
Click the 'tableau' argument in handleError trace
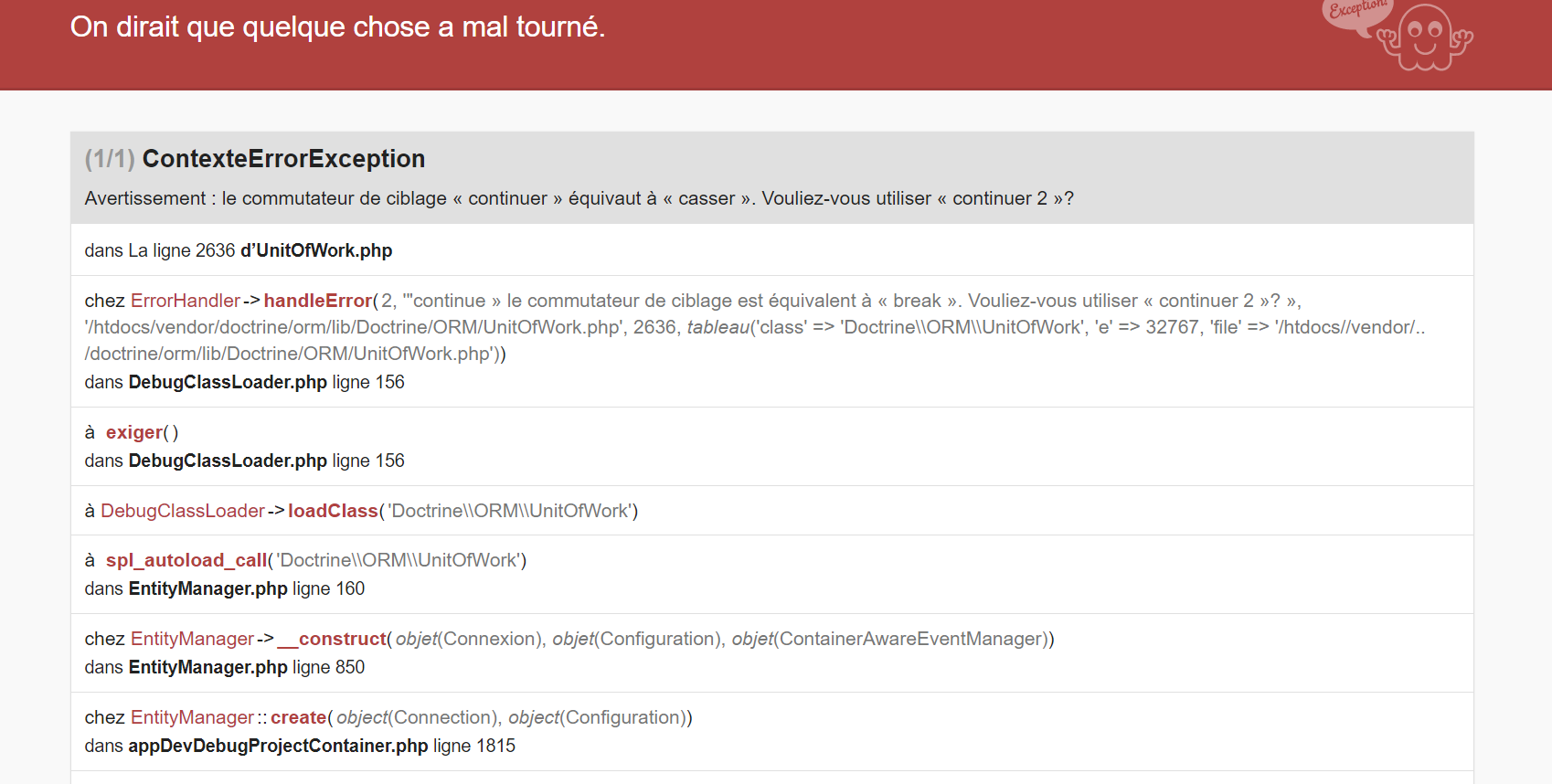pyautogui.click(x=718, y=327)
